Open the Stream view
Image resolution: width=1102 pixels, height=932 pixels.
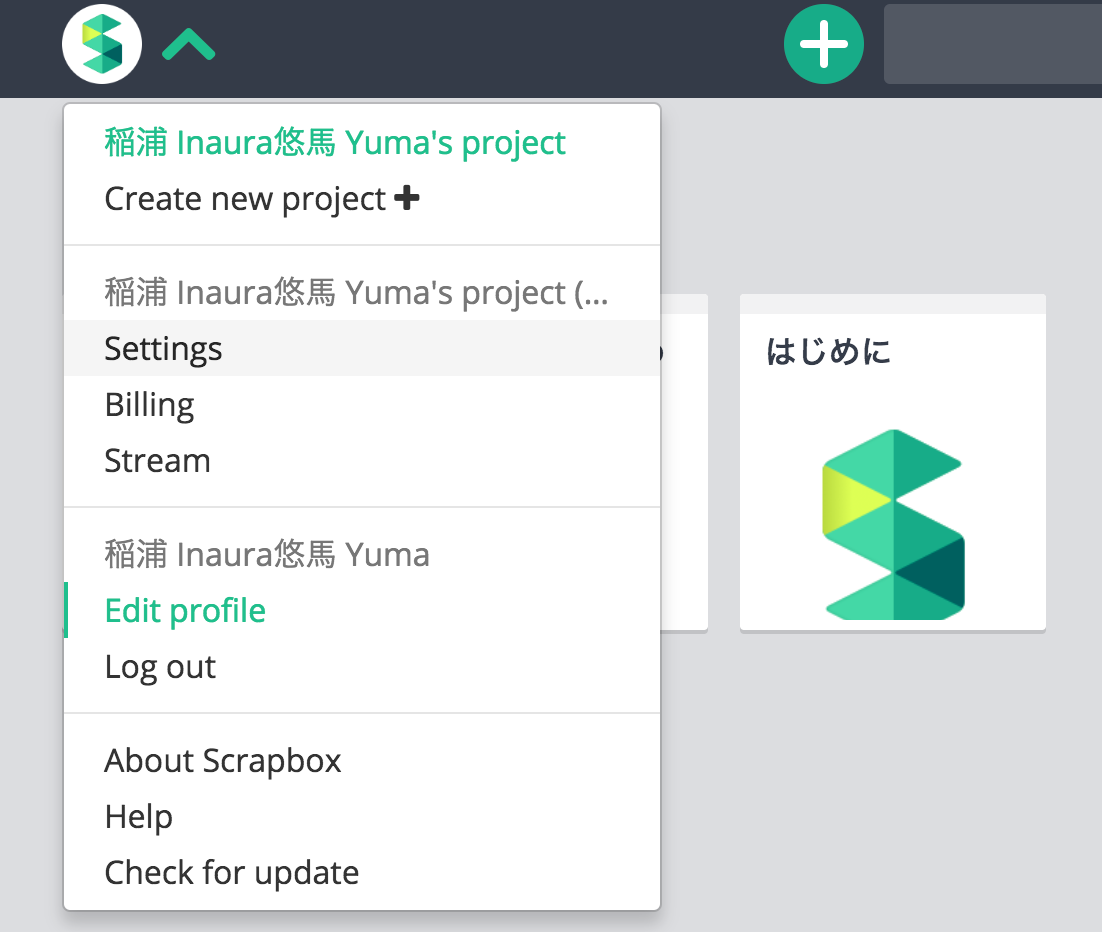pos(362,460)
